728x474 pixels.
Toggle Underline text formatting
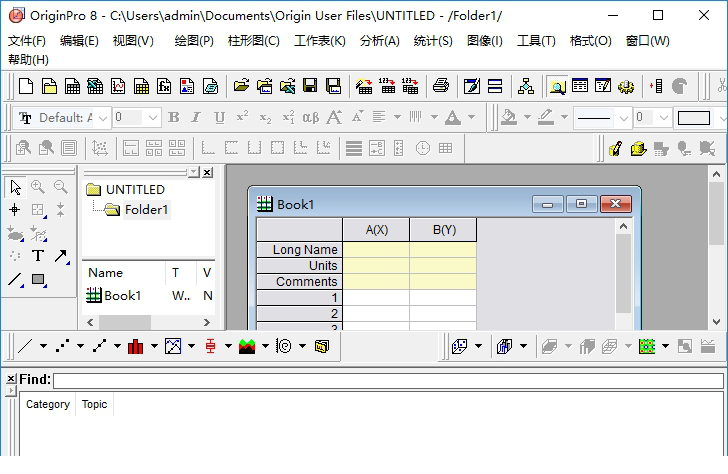click(220, 117)
